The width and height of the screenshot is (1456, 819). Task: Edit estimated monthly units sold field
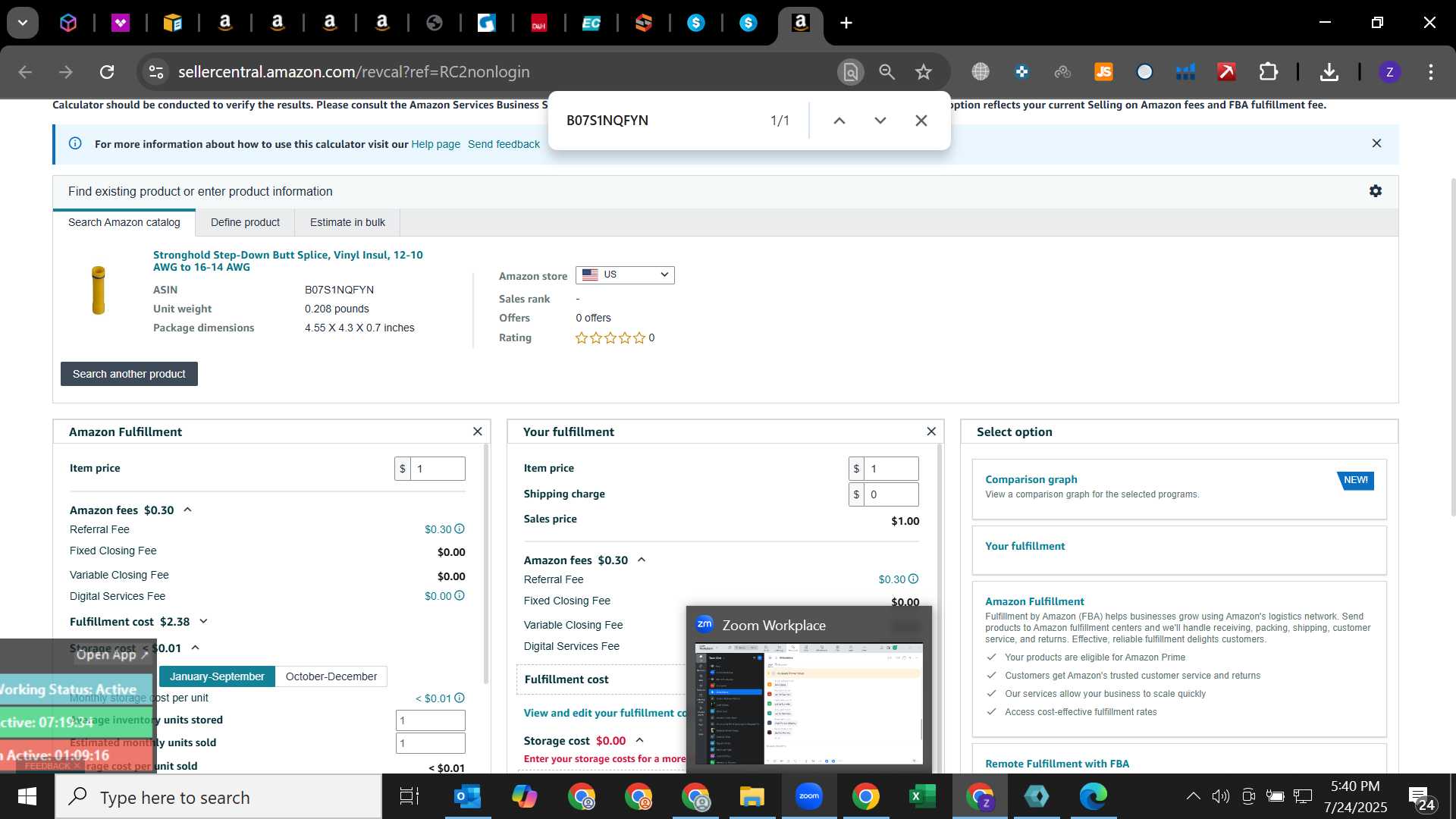tap(430, 743)
